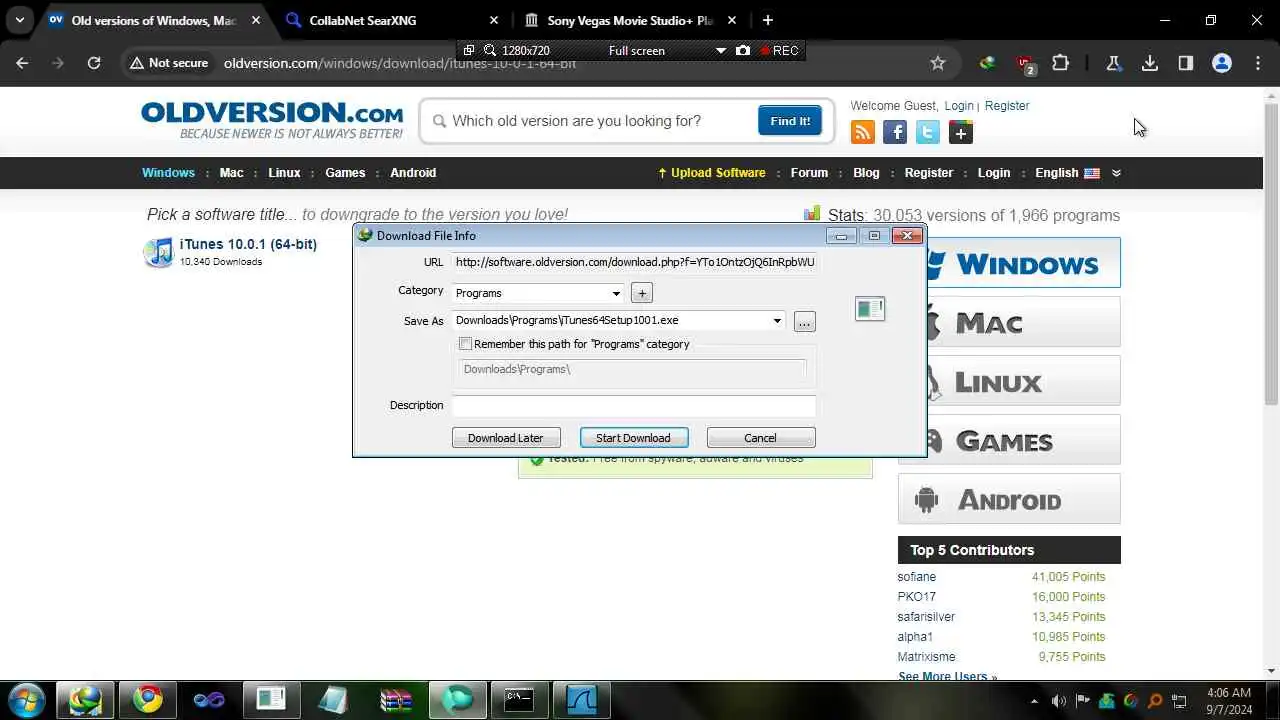Toggle Chrome side panel icon
Screen dimensions: 1280x720
pos(1185,63)
